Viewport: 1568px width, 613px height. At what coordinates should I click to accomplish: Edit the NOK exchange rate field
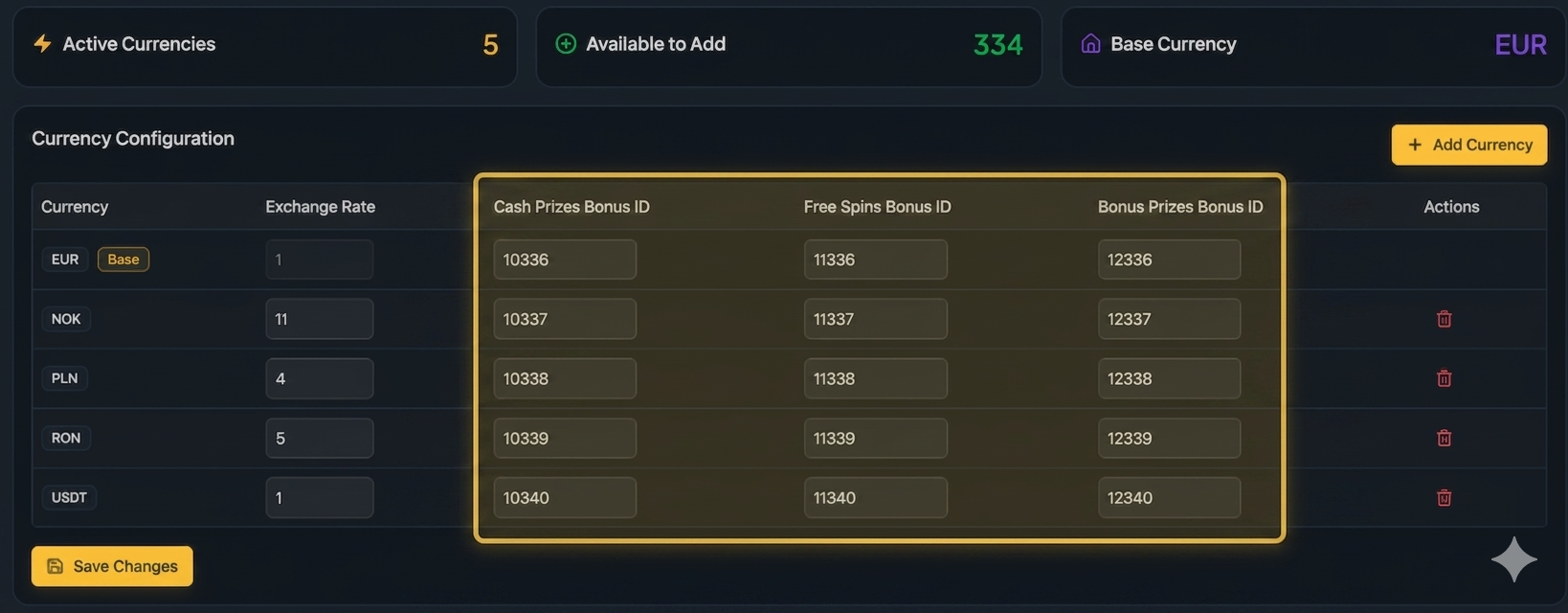319,319
